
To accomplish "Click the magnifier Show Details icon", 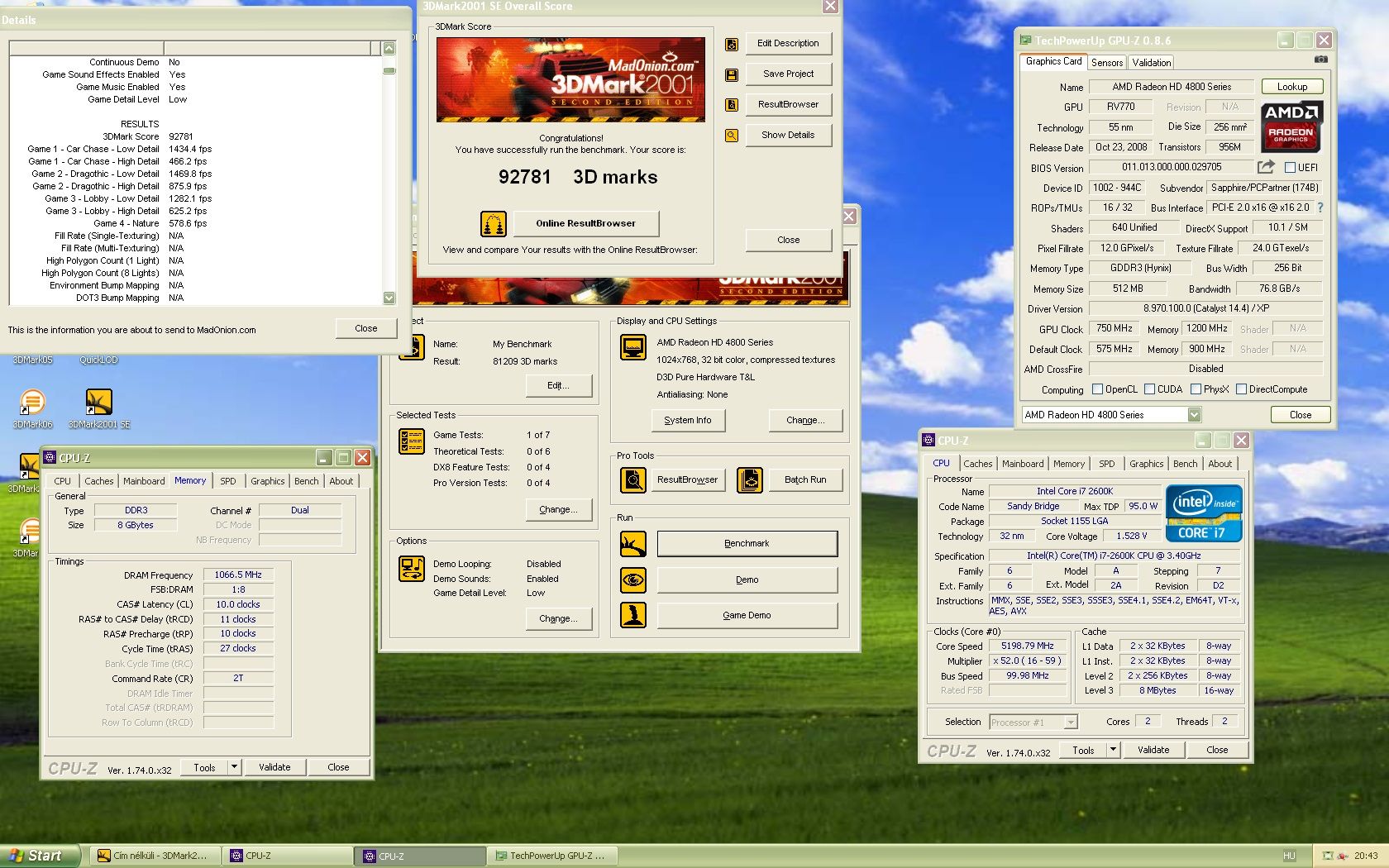I will tap(732, 136).
